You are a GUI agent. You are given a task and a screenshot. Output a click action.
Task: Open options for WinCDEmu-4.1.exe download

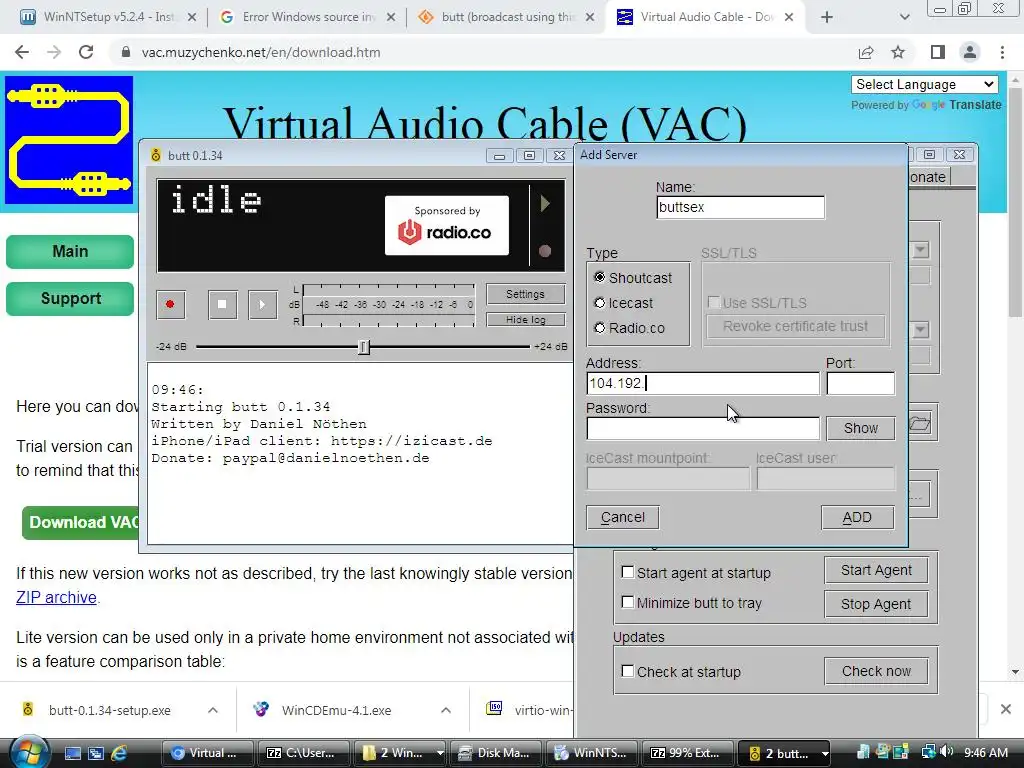pyautogui.click(x=446, y=710)
